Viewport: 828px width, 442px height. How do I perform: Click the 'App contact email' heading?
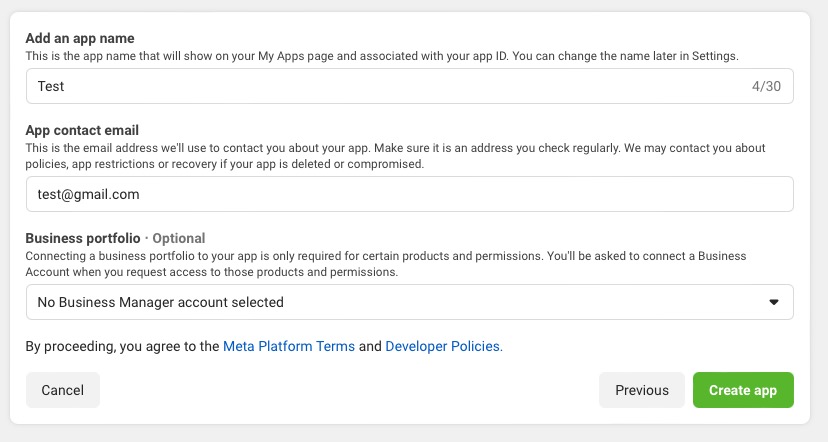tap(81, 130)
